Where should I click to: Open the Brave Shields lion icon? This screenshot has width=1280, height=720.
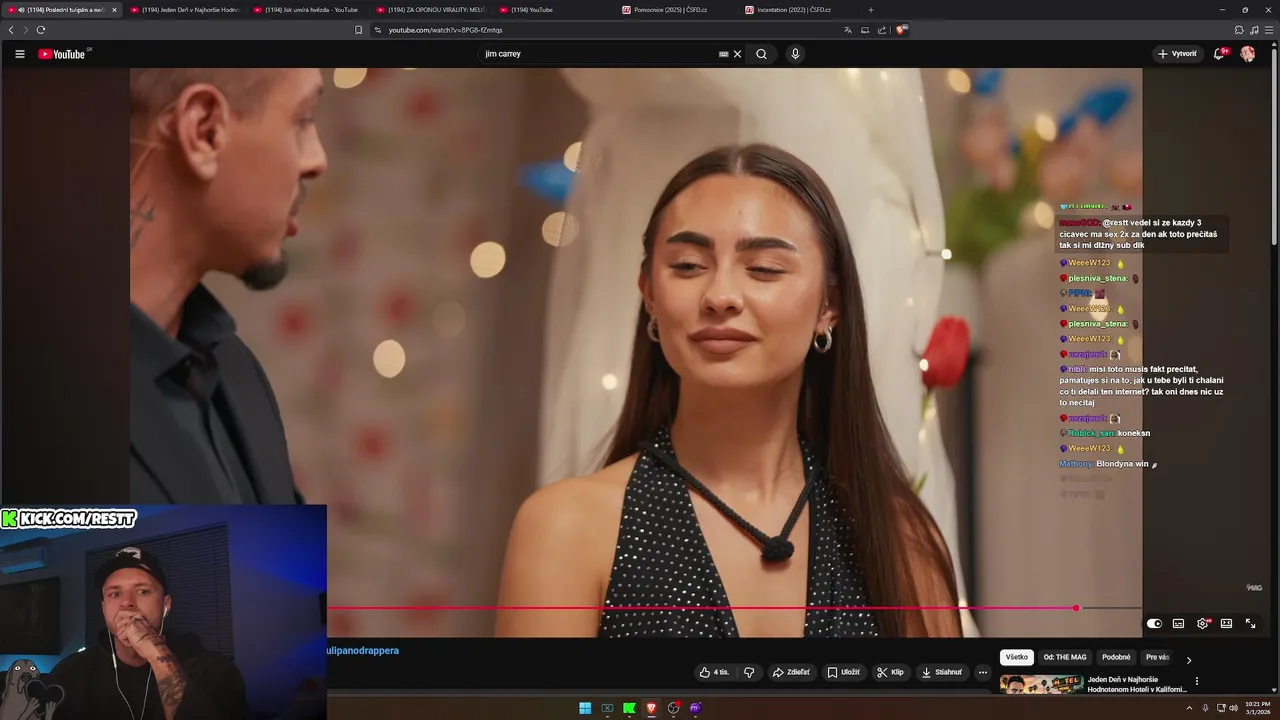900,30
